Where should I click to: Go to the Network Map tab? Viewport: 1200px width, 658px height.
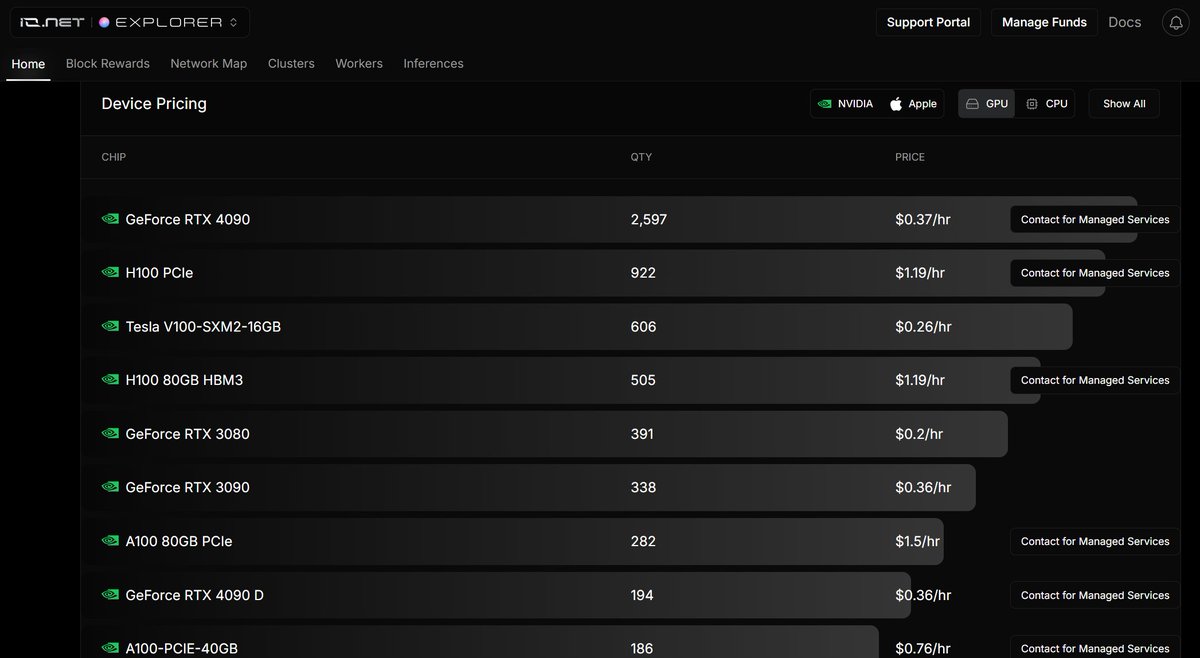pyautogui.click(x=209, y=63)
